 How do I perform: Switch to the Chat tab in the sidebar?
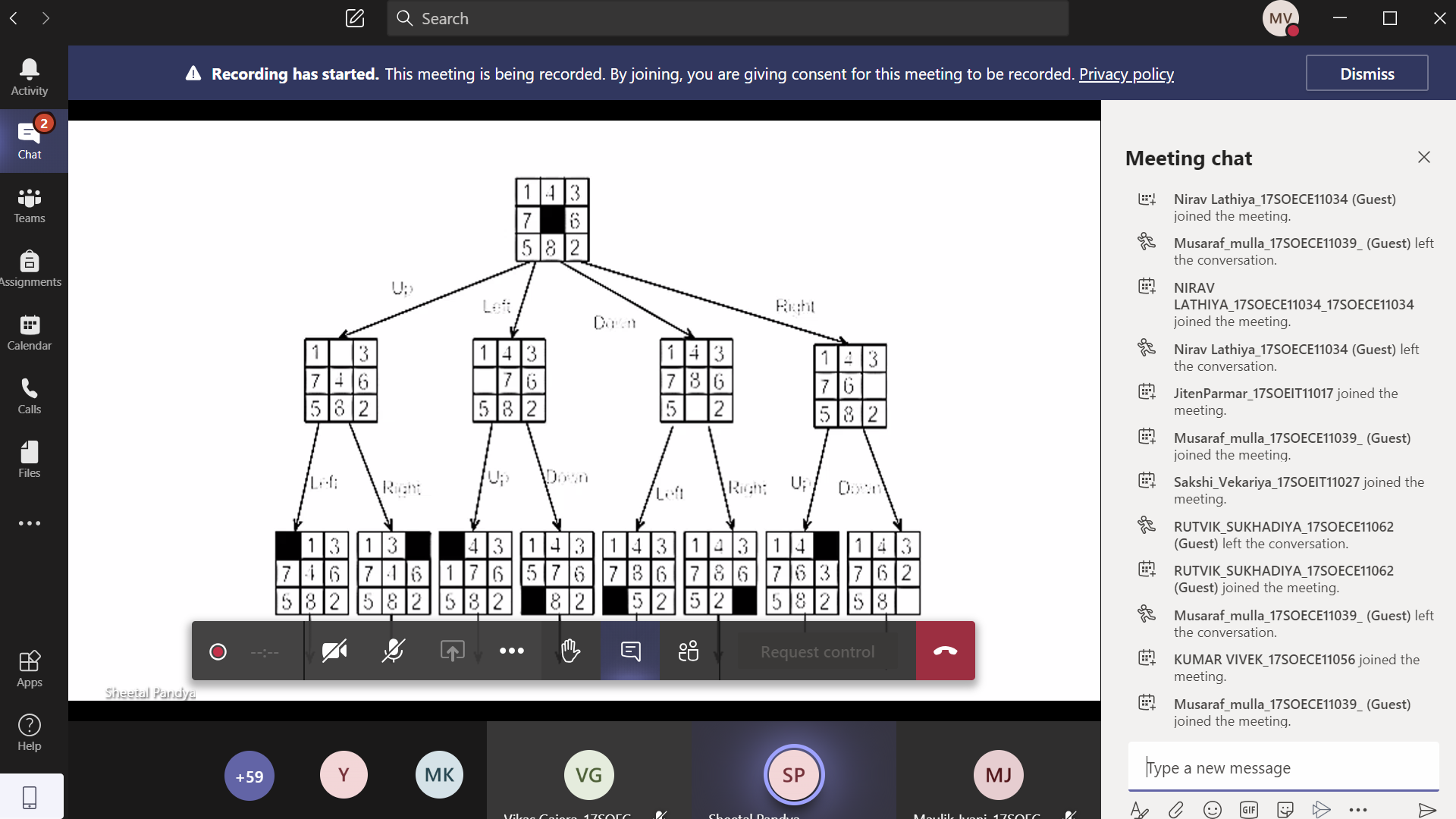[30, 141]
